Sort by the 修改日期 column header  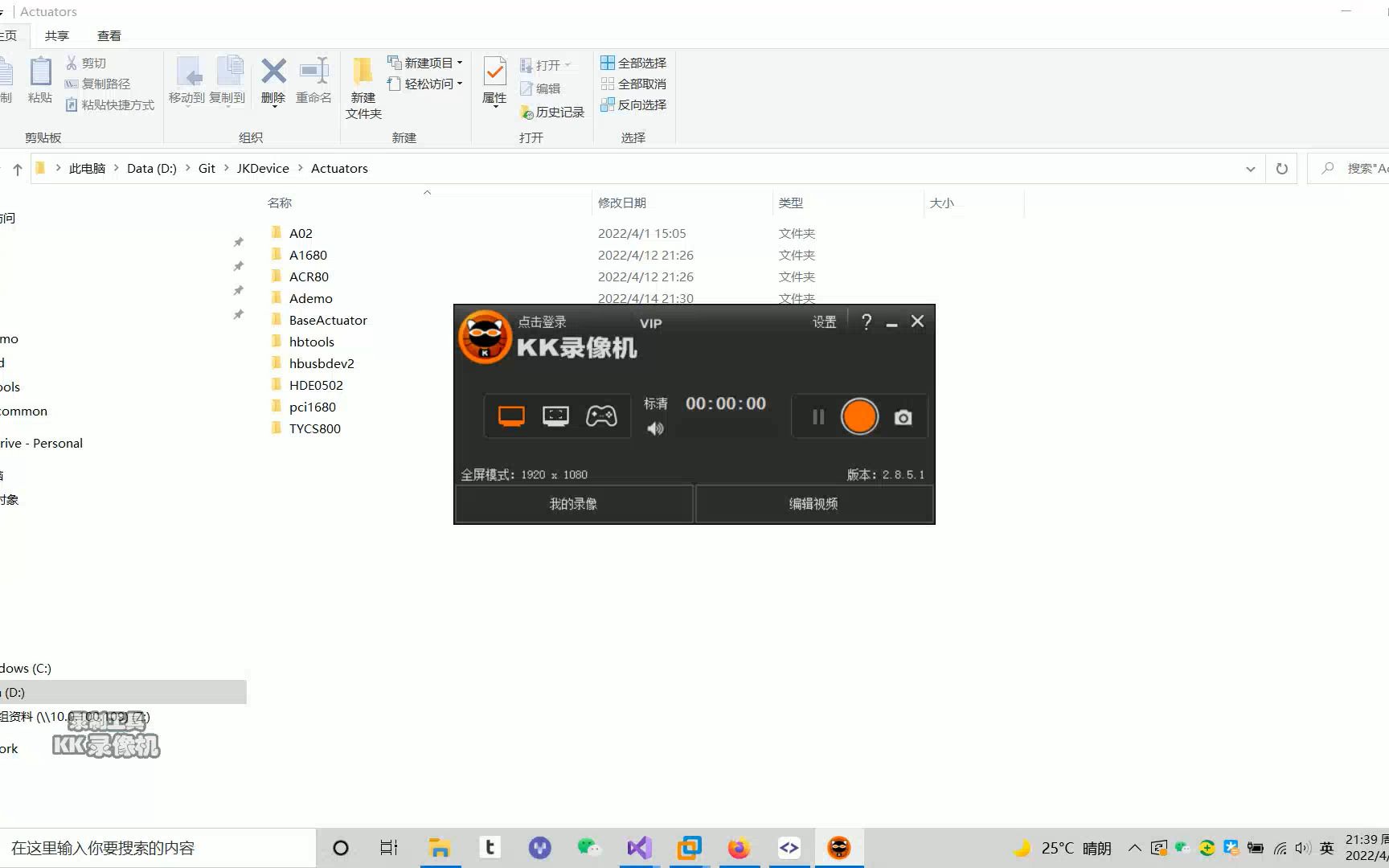click(x=622, y=203)
